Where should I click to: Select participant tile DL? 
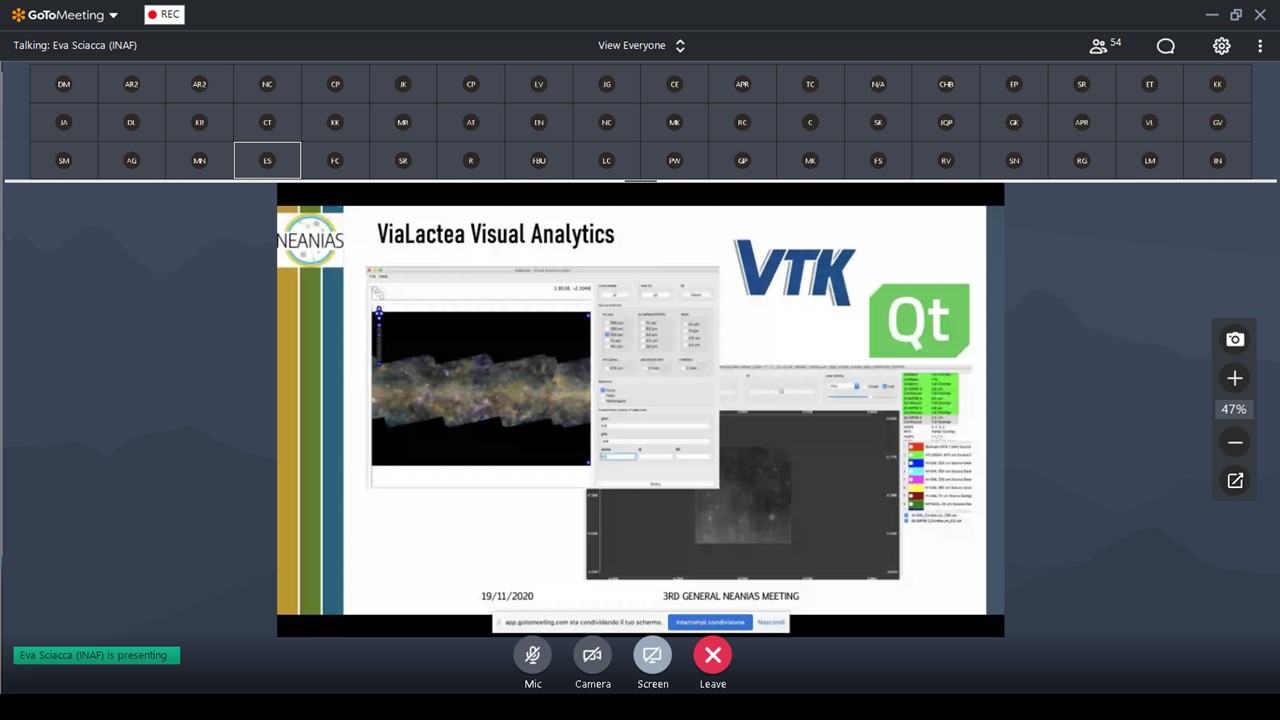coord(131,123)
